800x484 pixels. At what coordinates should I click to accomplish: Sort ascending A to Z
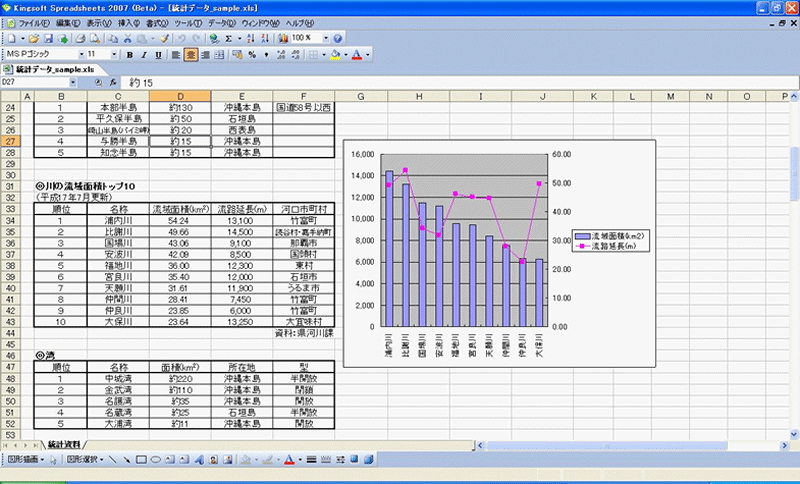(x=251, y=39)
